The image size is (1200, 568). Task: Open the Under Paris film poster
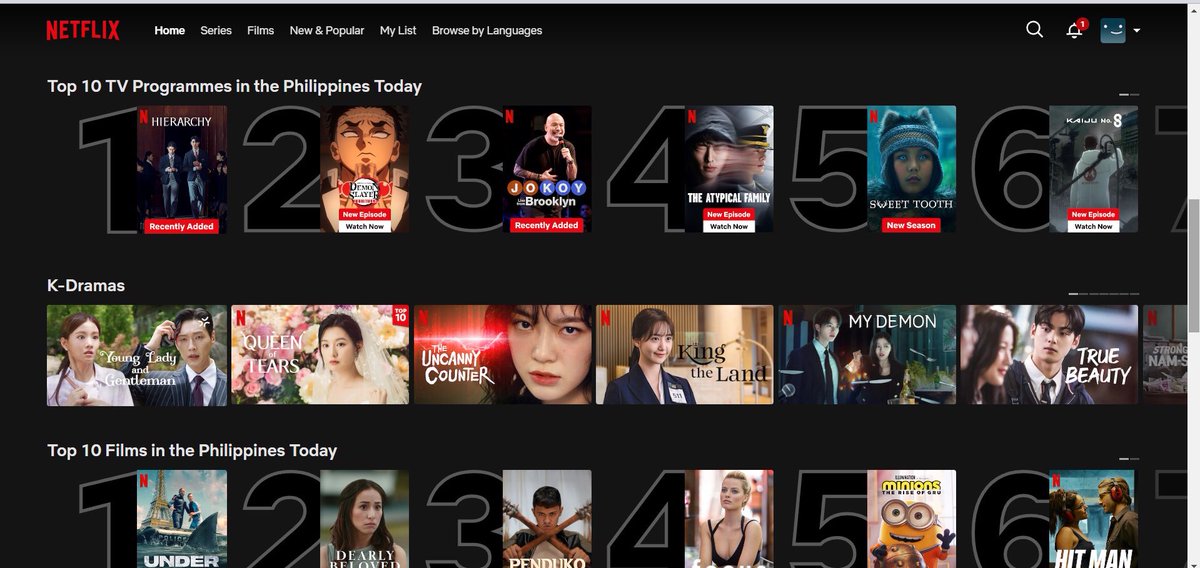point(182,519)
